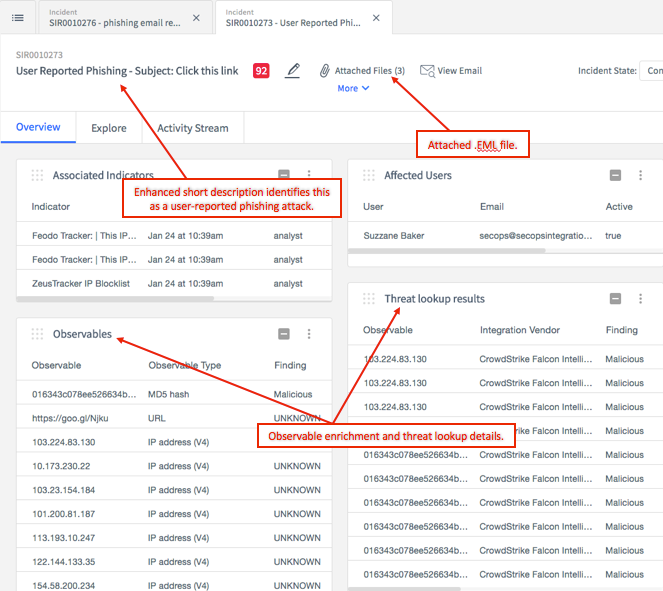The image size is (663, 591).
Task: Click the SIR0010273 incident number
Action: 39,55
